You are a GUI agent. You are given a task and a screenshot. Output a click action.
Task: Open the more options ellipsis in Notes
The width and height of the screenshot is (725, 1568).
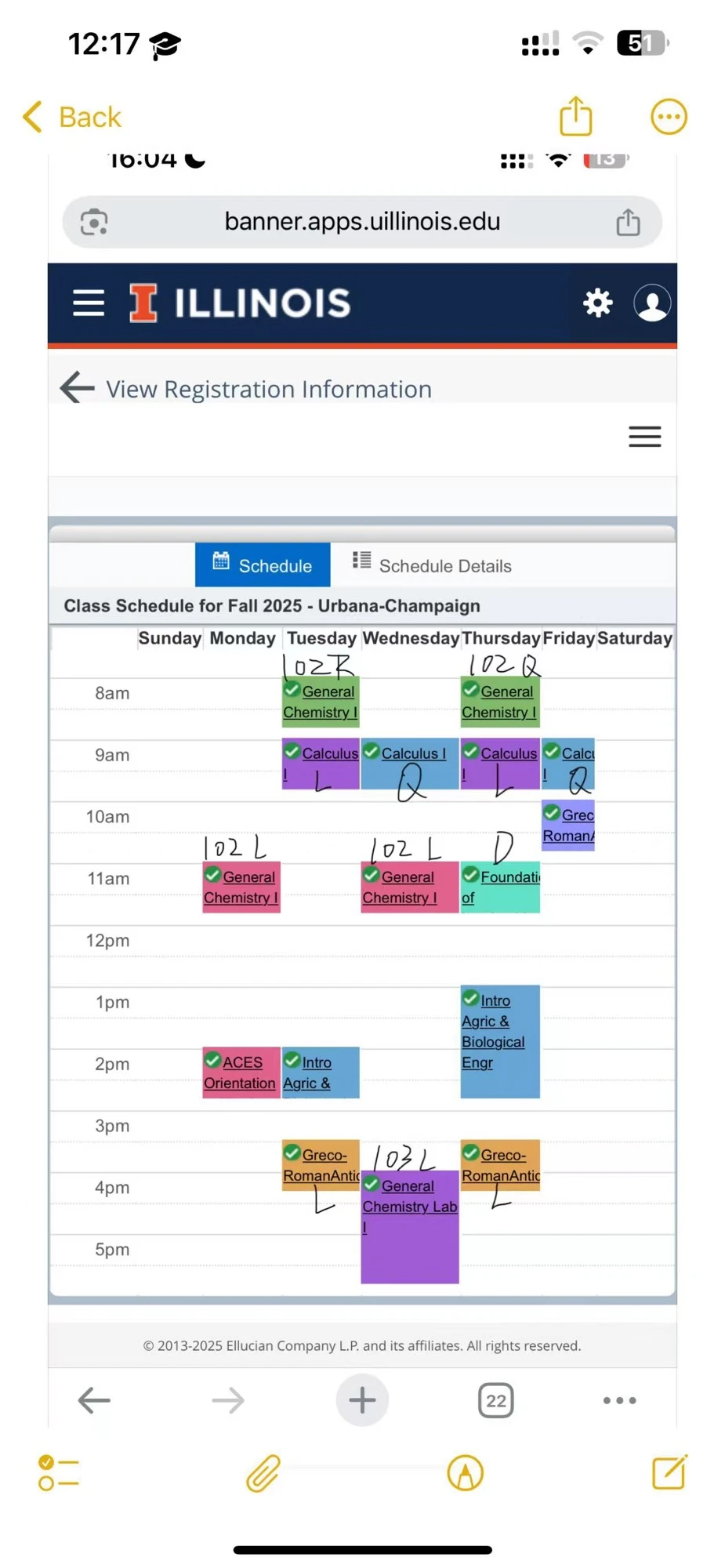pos(669,115)
